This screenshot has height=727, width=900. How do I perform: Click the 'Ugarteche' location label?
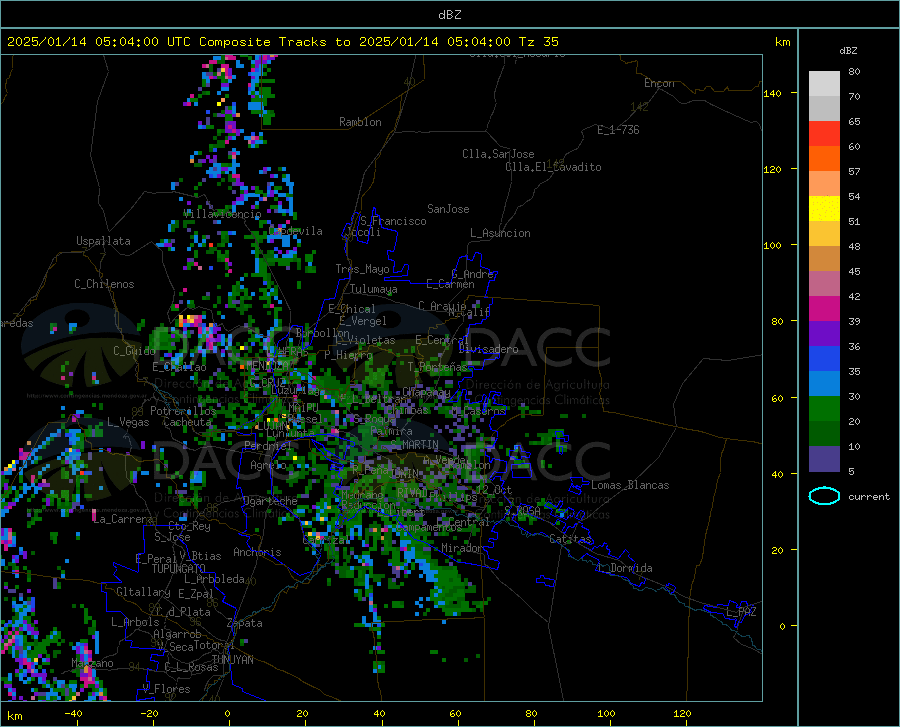pos(270,501)
